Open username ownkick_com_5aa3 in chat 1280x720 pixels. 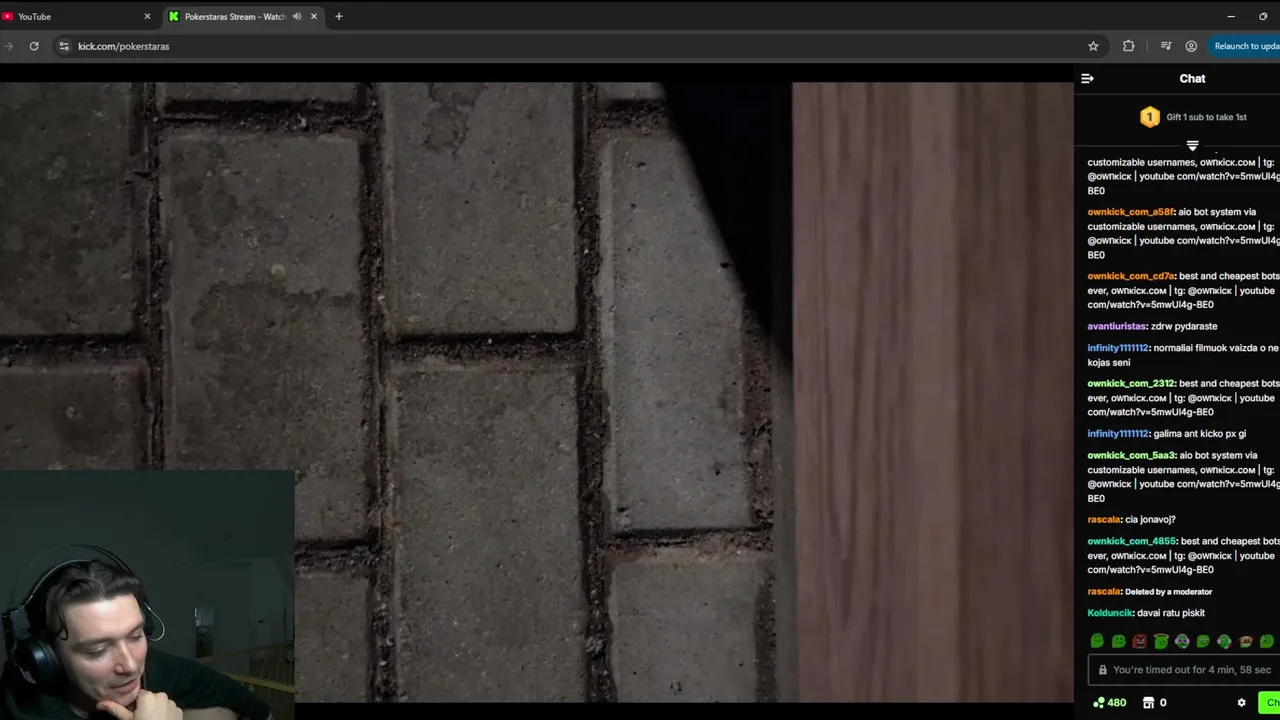(x=1131, y=456)
